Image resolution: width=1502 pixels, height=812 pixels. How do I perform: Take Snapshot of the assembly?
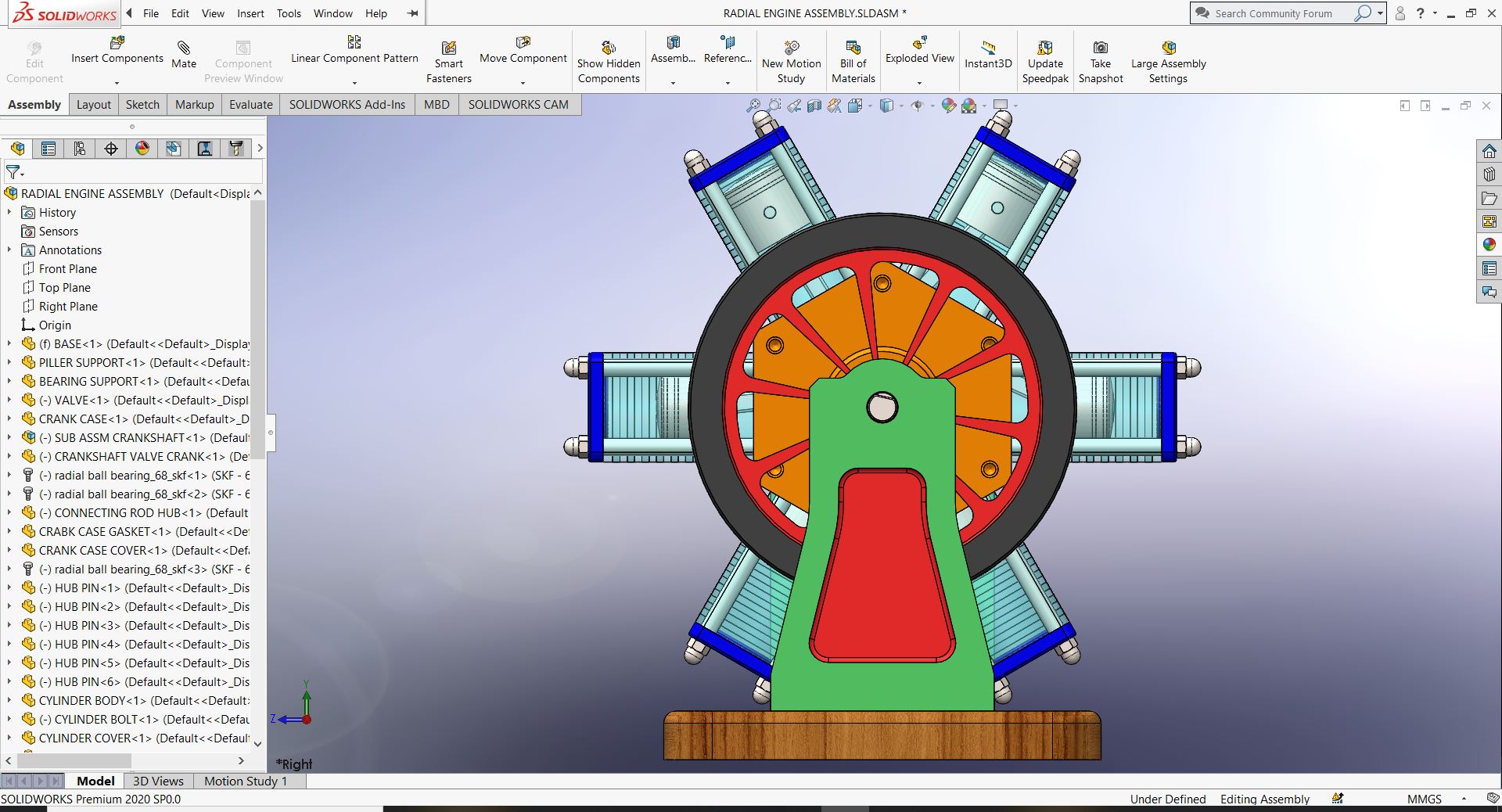1101,62
